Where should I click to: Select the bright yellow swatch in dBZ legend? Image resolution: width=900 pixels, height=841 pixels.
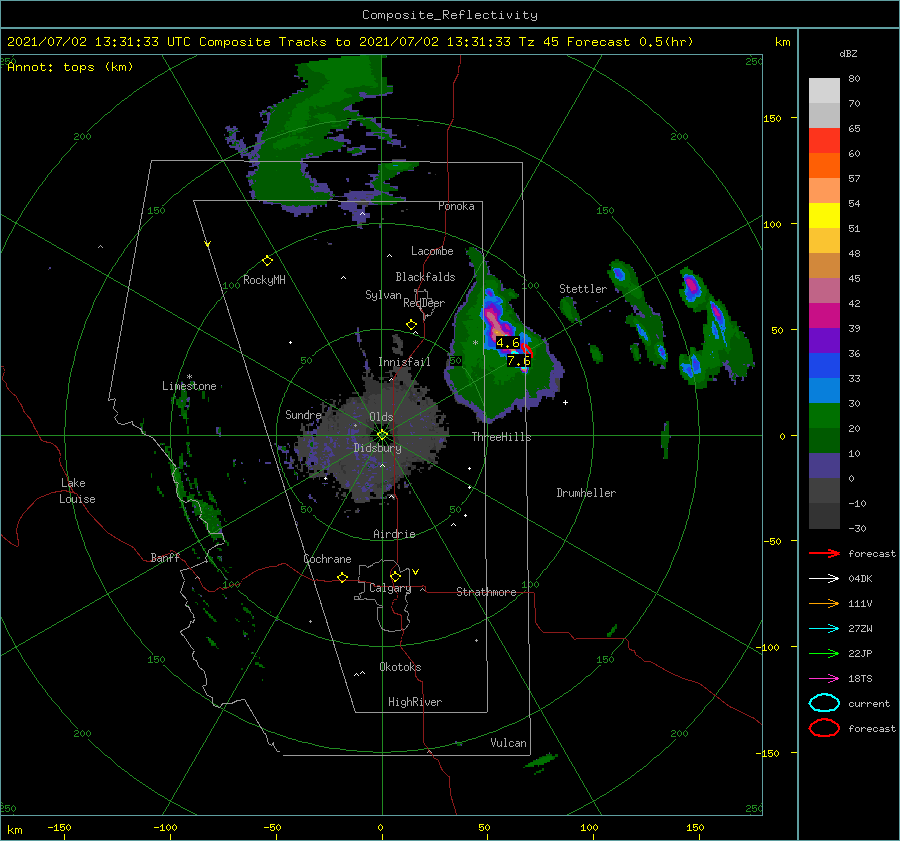pos(824,216)
